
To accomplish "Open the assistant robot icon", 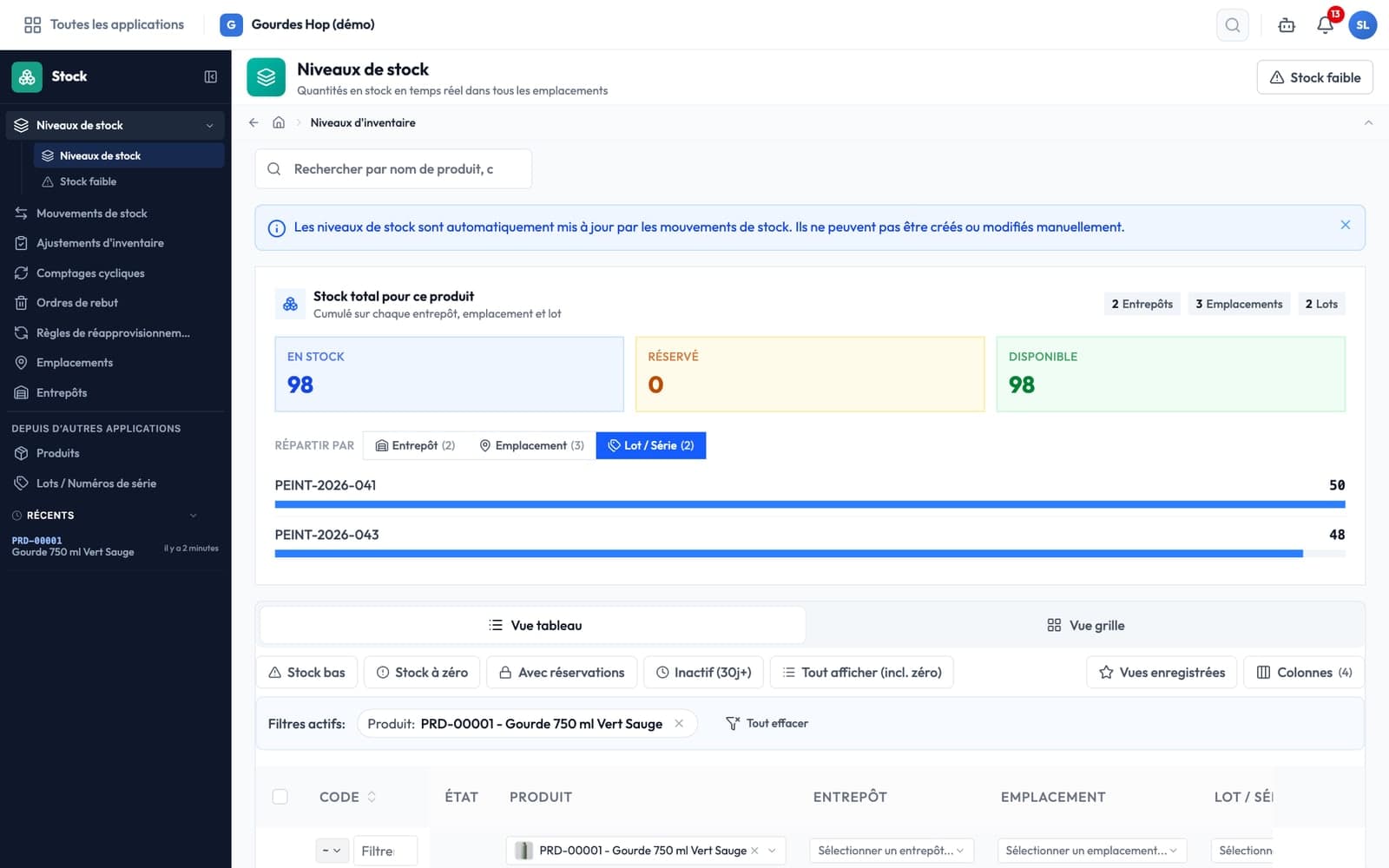I will (x=1287, y=25).
